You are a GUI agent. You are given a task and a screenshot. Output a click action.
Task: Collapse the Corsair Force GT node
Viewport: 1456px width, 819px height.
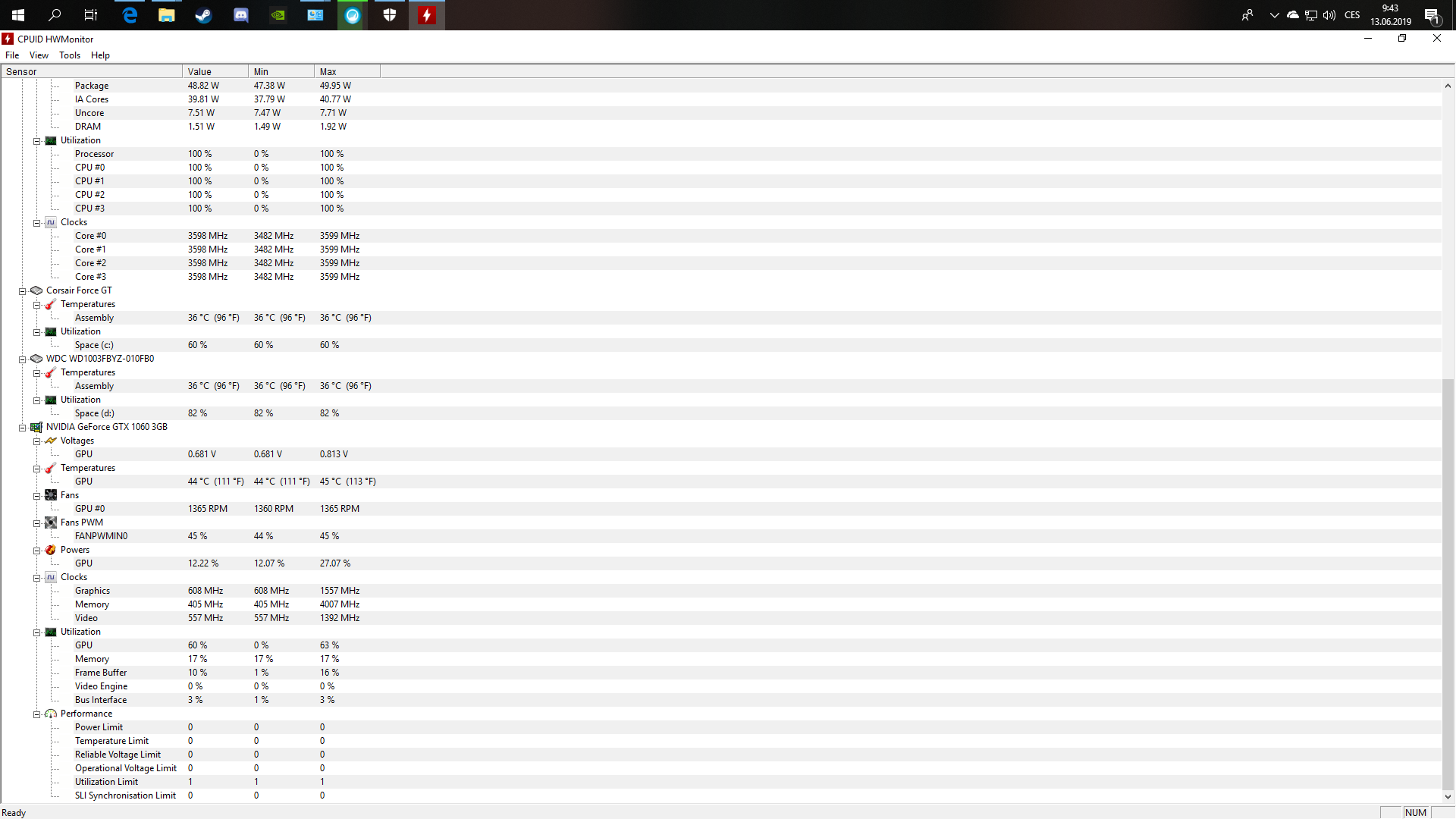coord(23,291)
